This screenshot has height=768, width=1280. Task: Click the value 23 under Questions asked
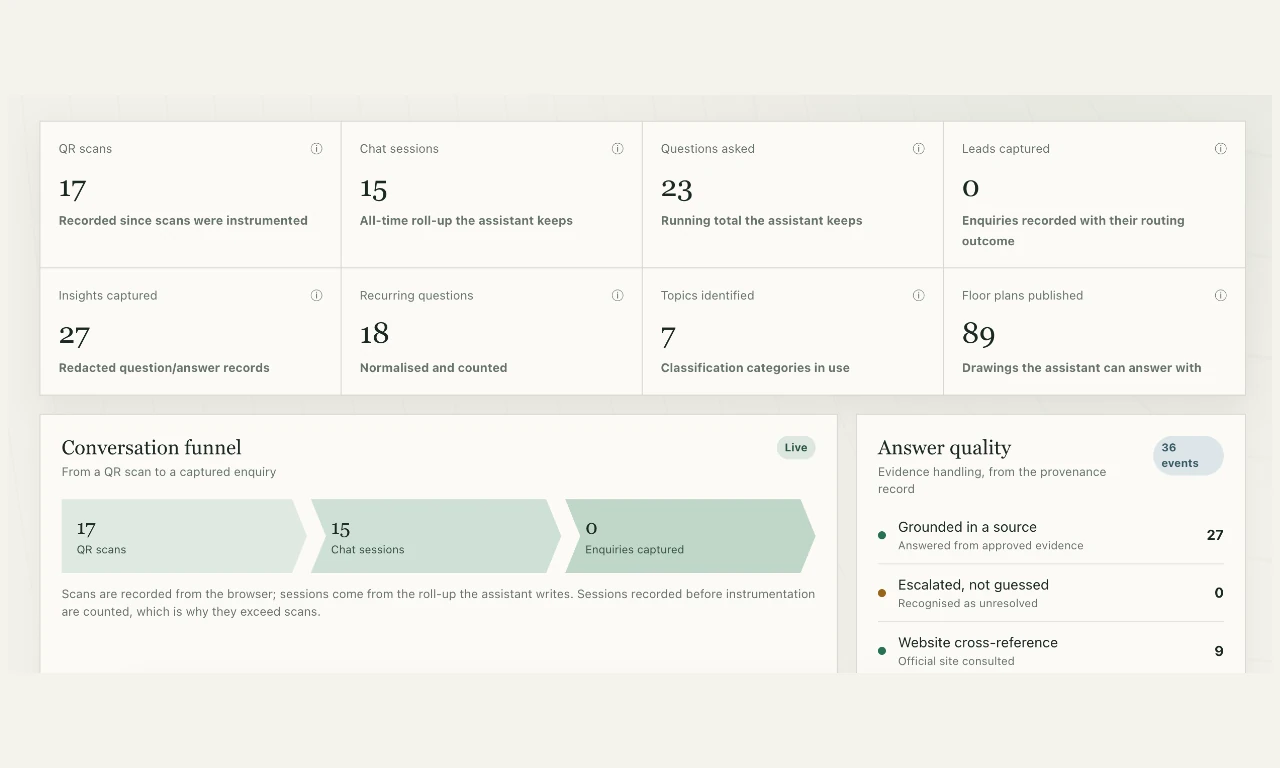[x=677, y=188]
